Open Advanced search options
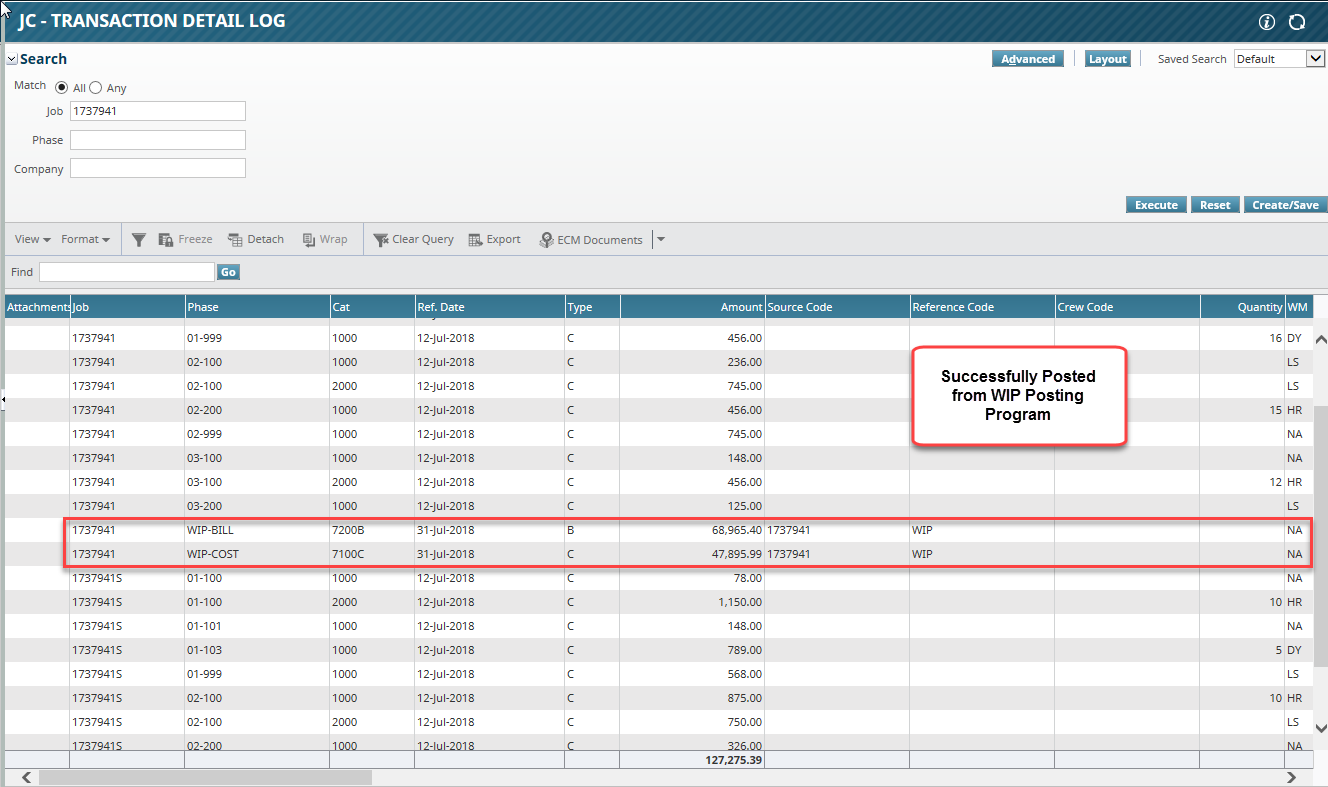This screenshot has height=787, width=1328. (x=1028, y=58)
